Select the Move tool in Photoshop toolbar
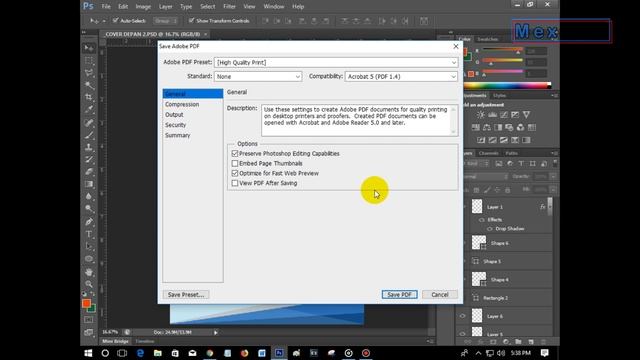This screenshot has height=360, width=640. [x=89, y=48]
